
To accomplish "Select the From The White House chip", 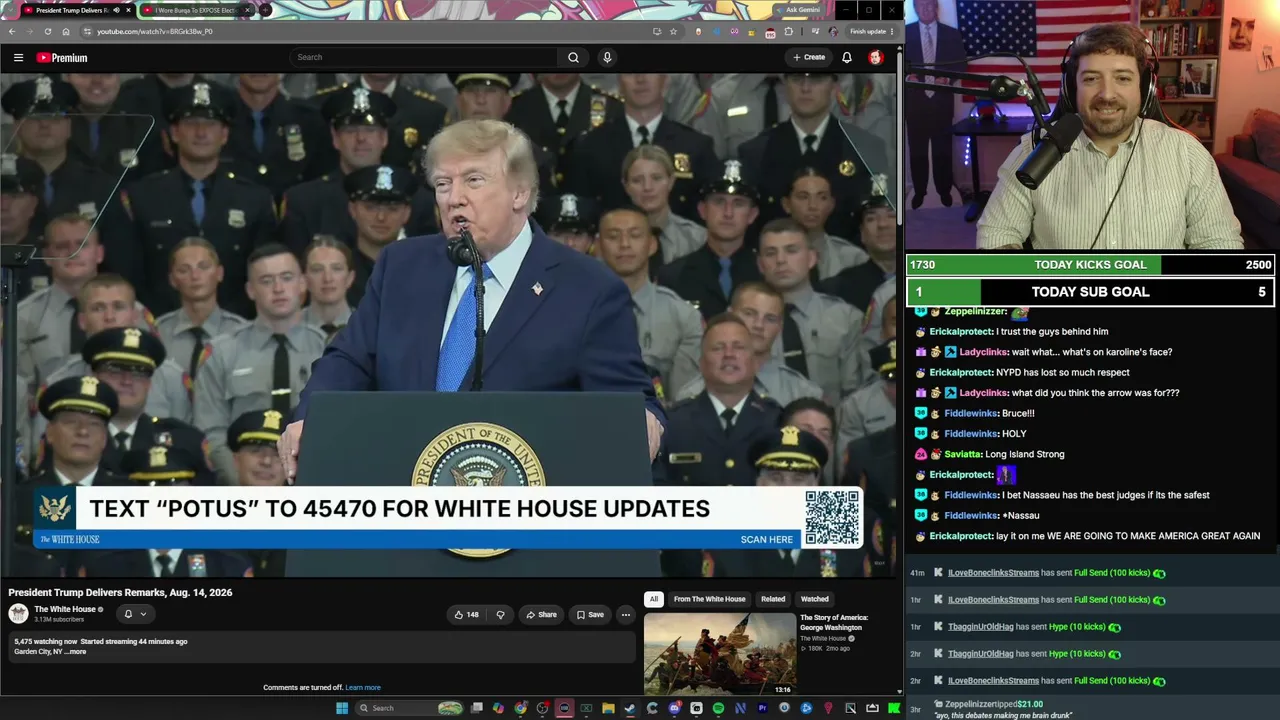I will [709, 599].
